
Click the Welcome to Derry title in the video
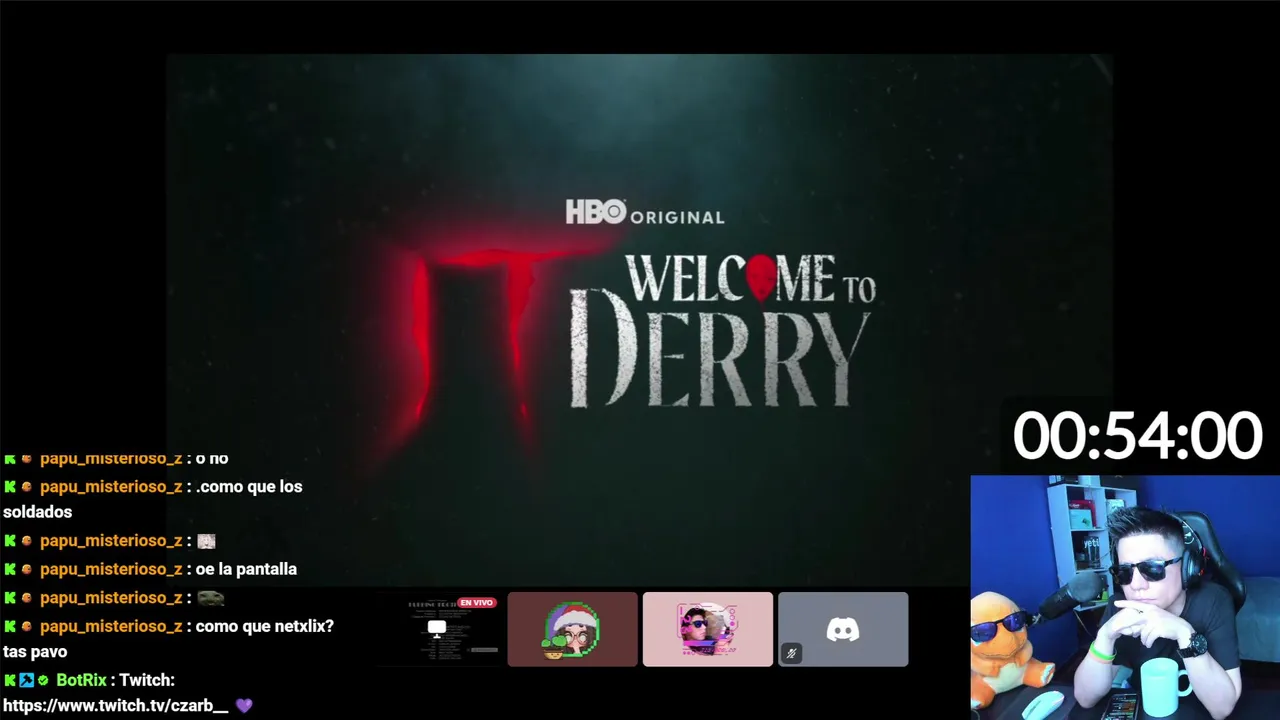722,331
